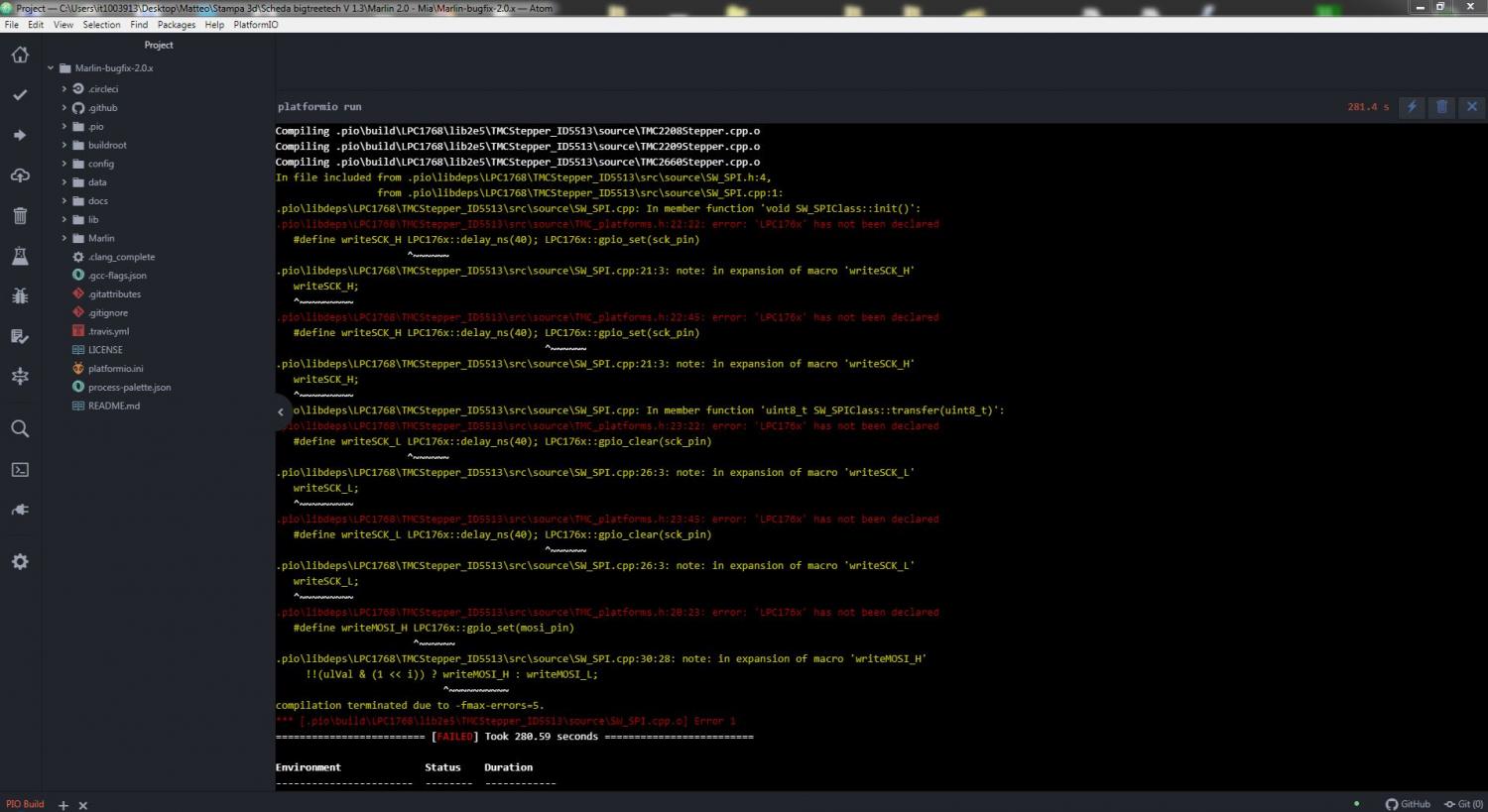
Task: Close terminal with bottom-left X icon
Action: point(83,805)
